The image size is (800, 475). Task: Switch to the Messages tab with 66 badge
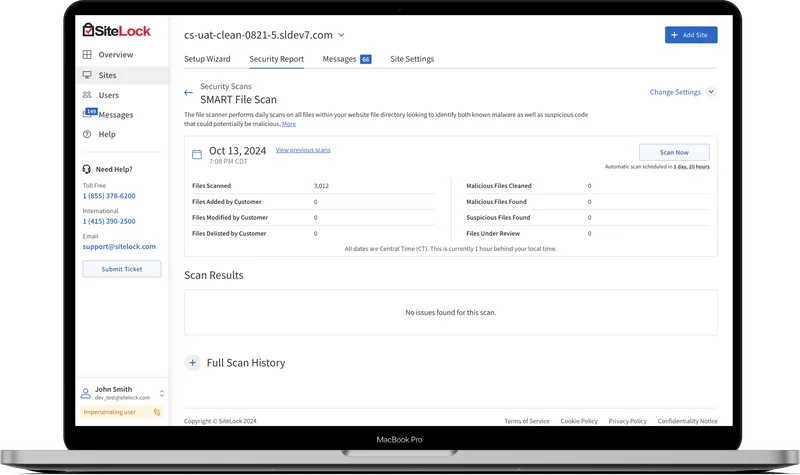347,59
